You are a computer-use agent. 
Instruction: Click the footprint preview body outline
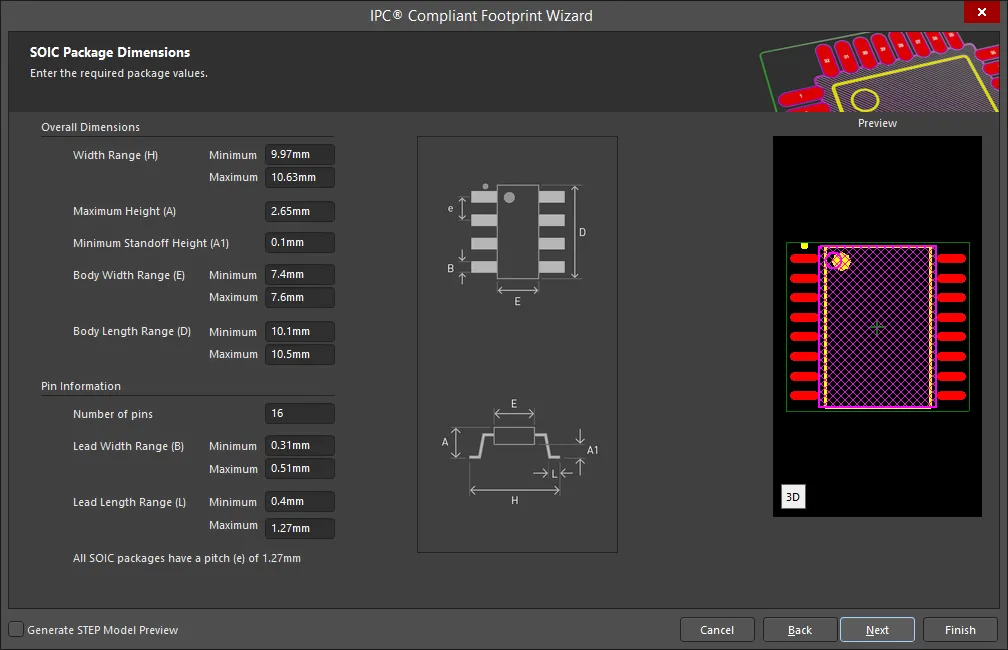click(878, 327)
